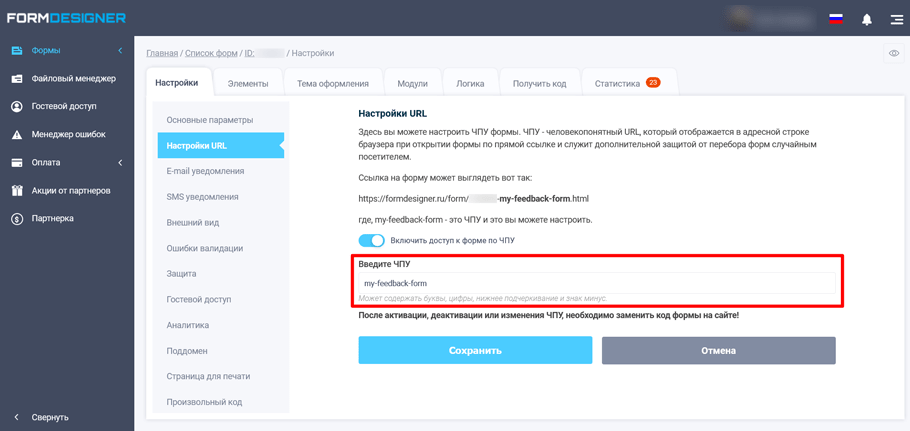Open Error manager in sidebar
This screenshot has width=910, height=431.
pyautogui.click(x=68, y=134)
